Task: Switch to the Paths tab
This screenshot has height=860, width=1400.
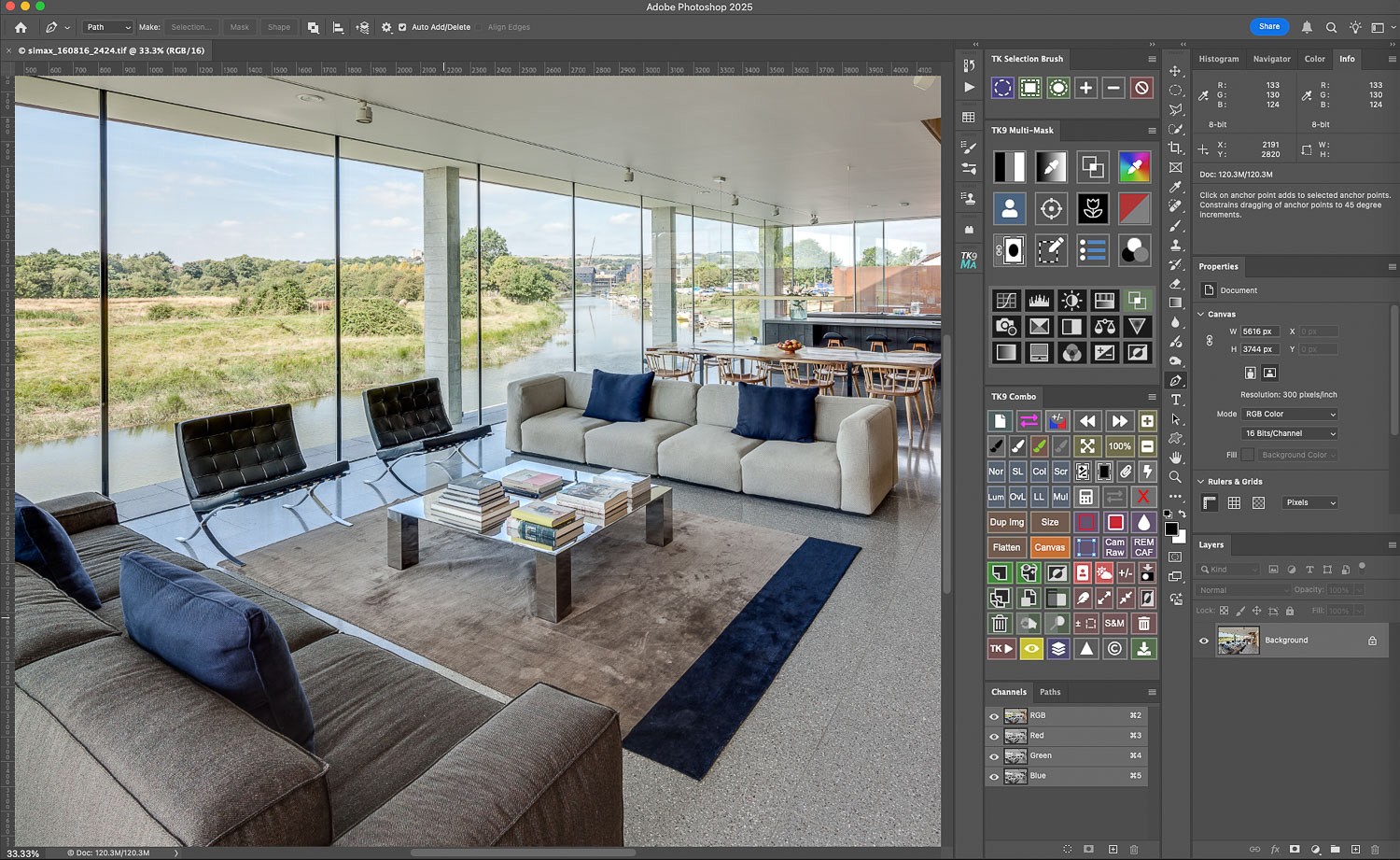Action: [1050, 693]
